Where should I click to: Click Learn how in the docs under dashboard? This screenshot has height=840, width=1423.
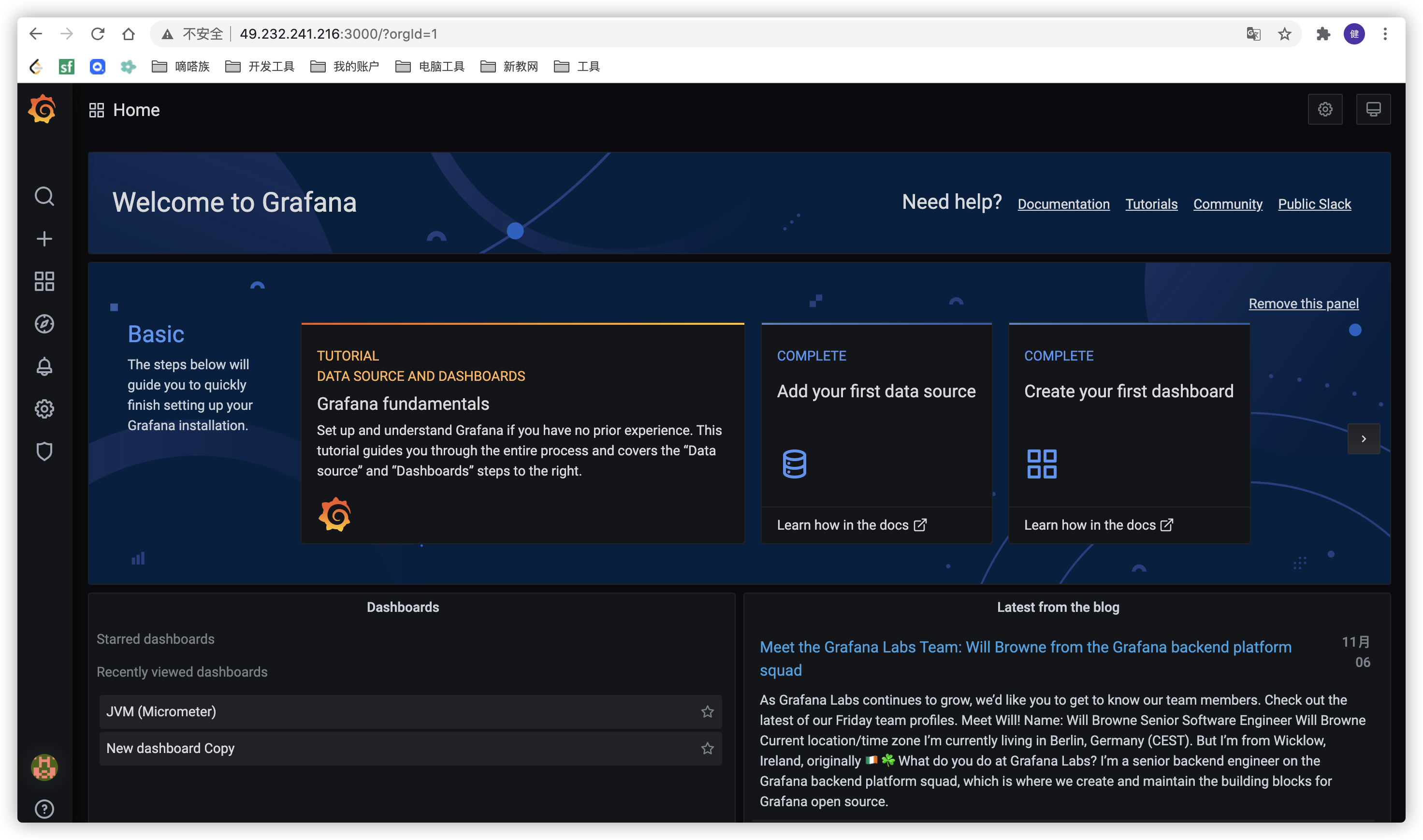coord(1099,525)
